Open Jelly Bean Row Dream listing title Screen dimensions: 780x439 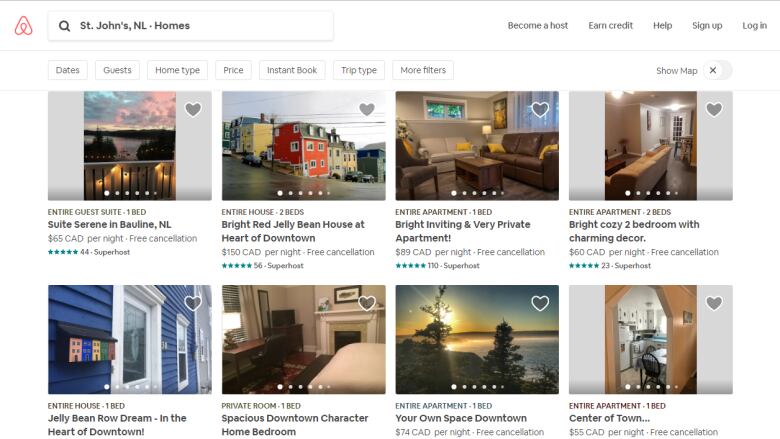tap(117, 425)
